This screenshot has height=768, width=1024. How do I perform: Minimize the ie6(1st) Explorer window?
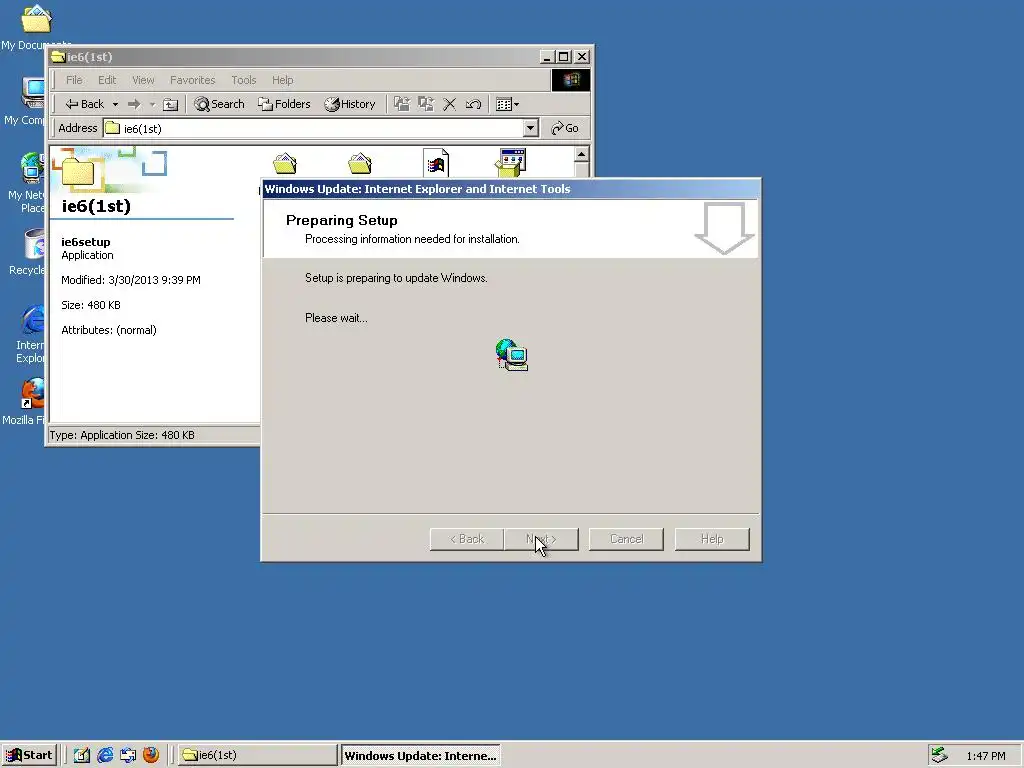pos(547,57)
